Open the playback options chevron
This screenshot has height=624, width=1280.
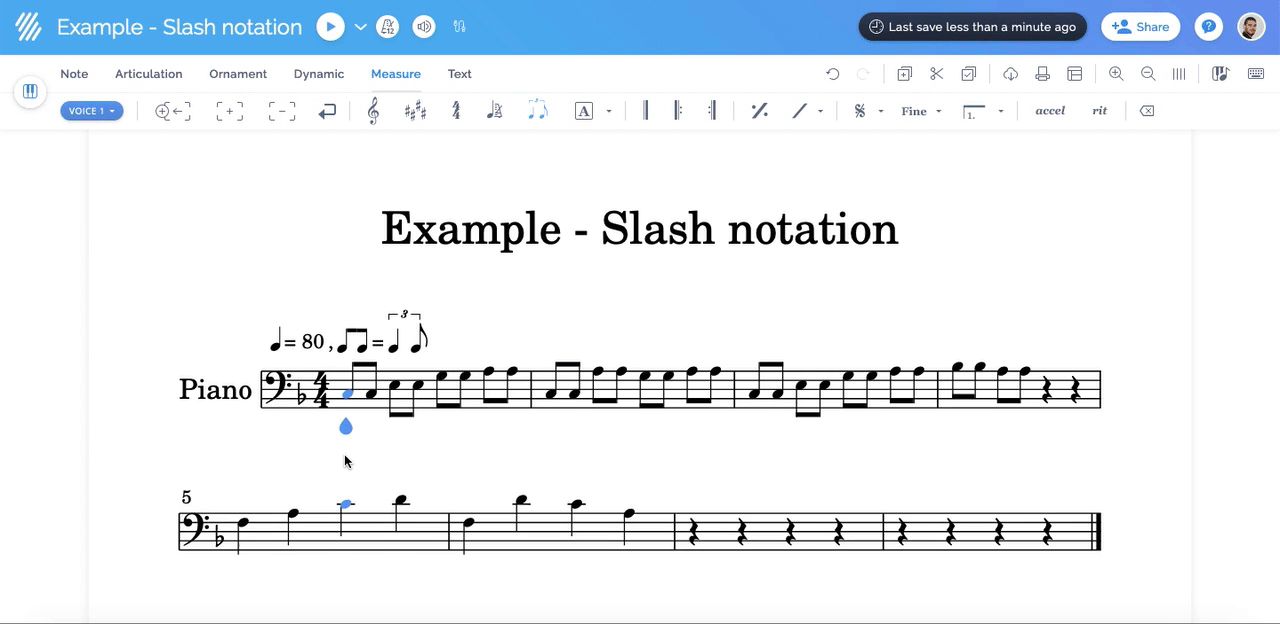361,26
